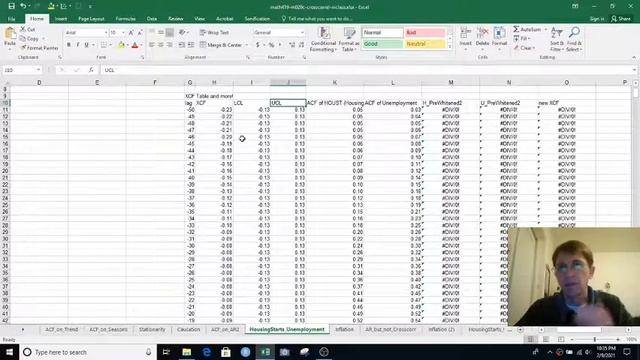The width and height of the screenshot is (640, 360).
Task: Align text right
Action: tap(170, 45)
